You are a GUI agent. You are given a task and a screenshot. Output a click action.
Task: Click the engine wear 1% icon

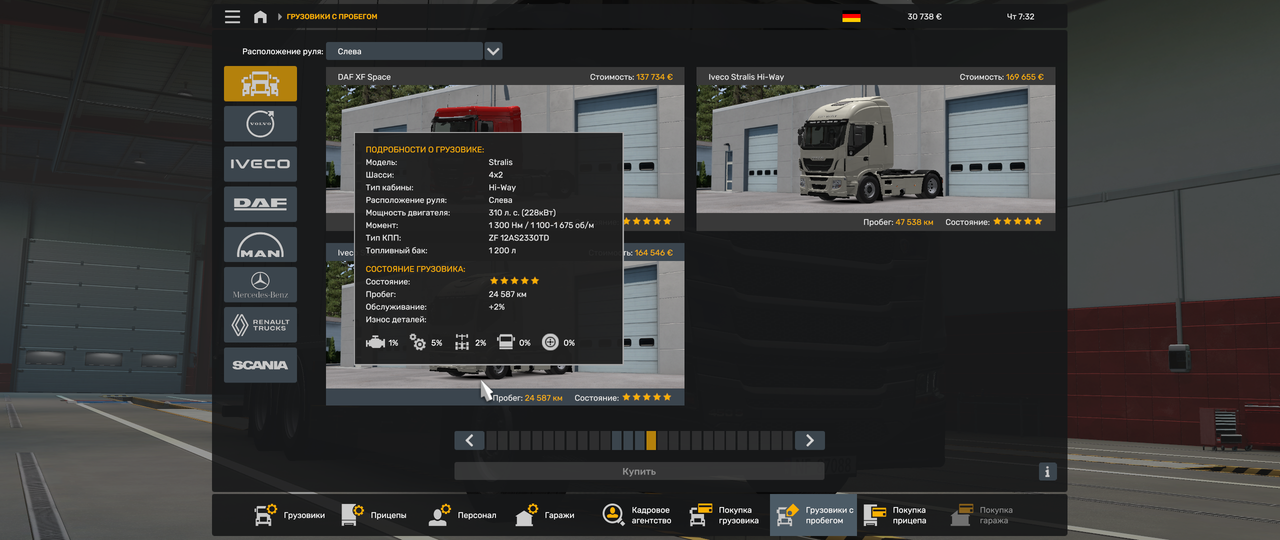pyautogui.click(x=375, y=342)
